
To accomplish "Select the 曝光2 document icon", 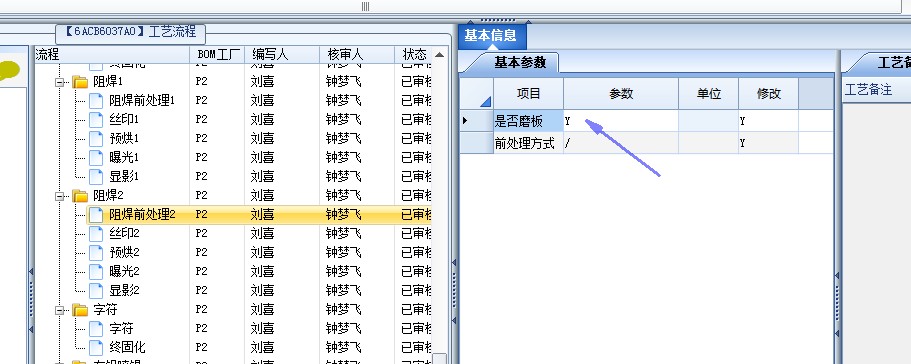I will click(96, 271).
